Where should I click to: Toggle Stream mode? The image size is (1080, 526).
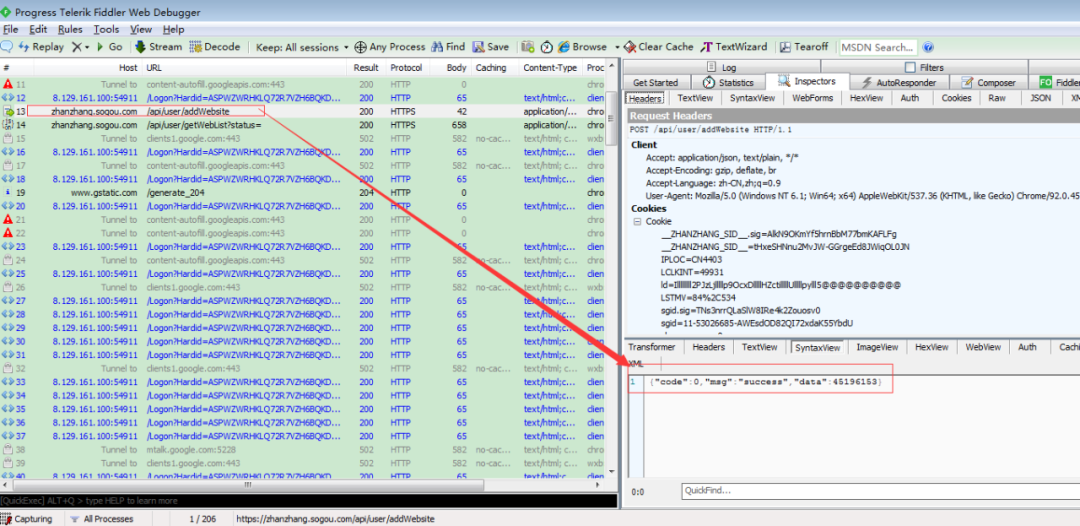point(158,47)
